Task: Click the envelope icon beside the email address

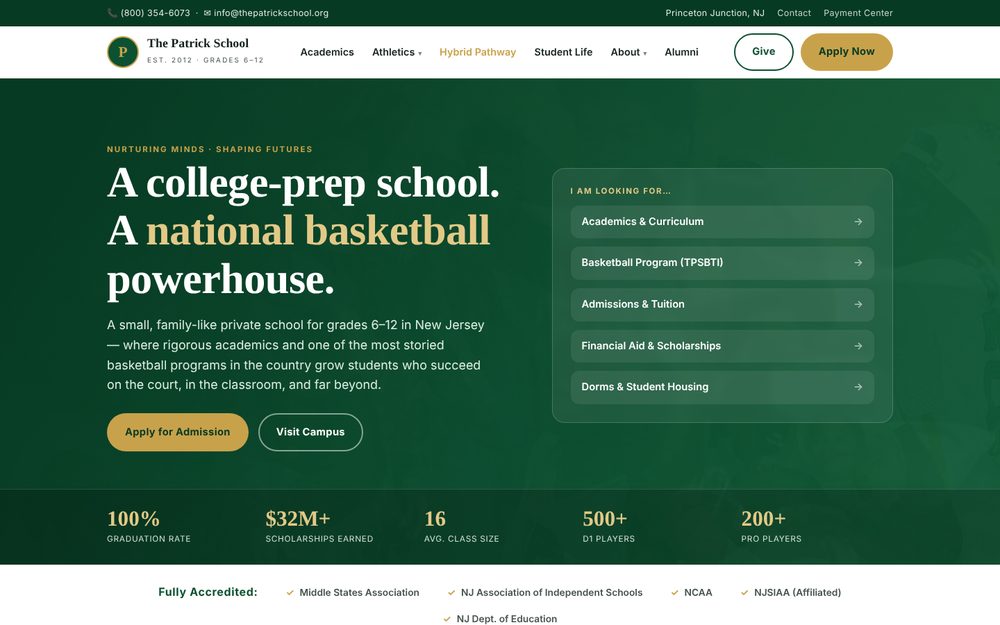Action: tap(207, 13)
